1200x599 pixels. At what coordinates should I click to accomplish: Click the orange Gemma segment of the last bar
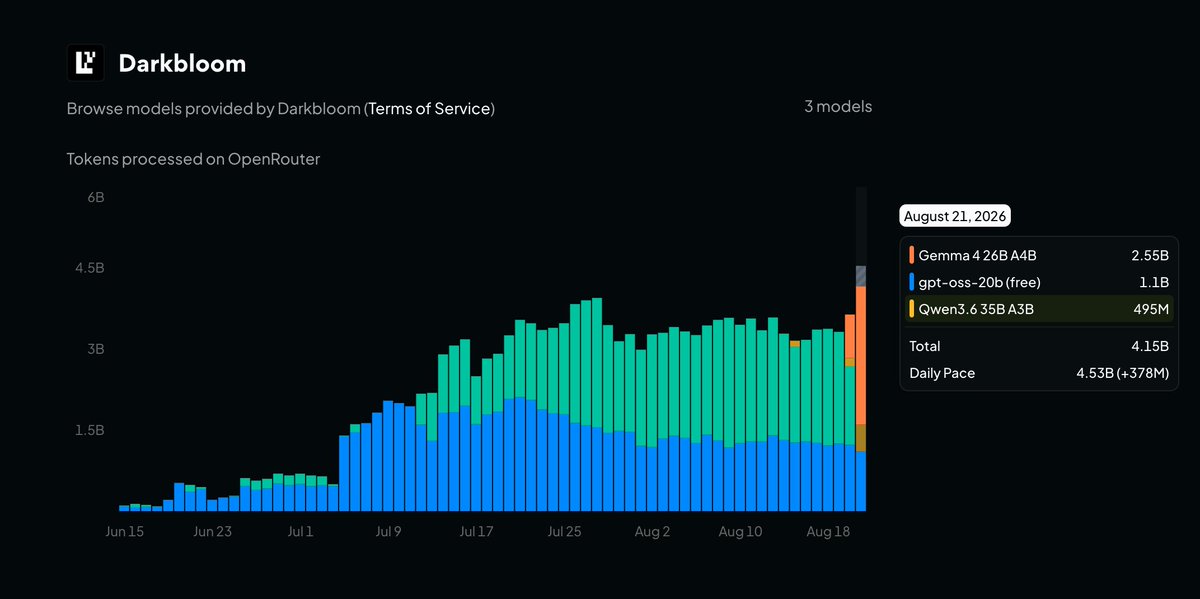point(860,355)
